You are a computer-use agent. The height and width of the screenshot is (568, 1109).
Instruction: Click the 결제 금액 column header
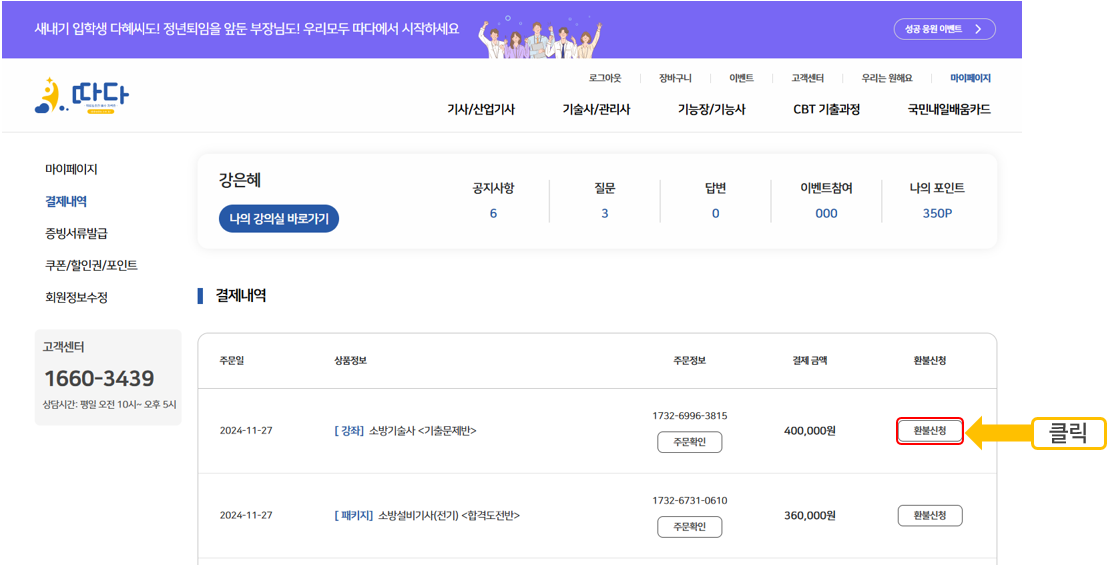(x=810, y=361)
